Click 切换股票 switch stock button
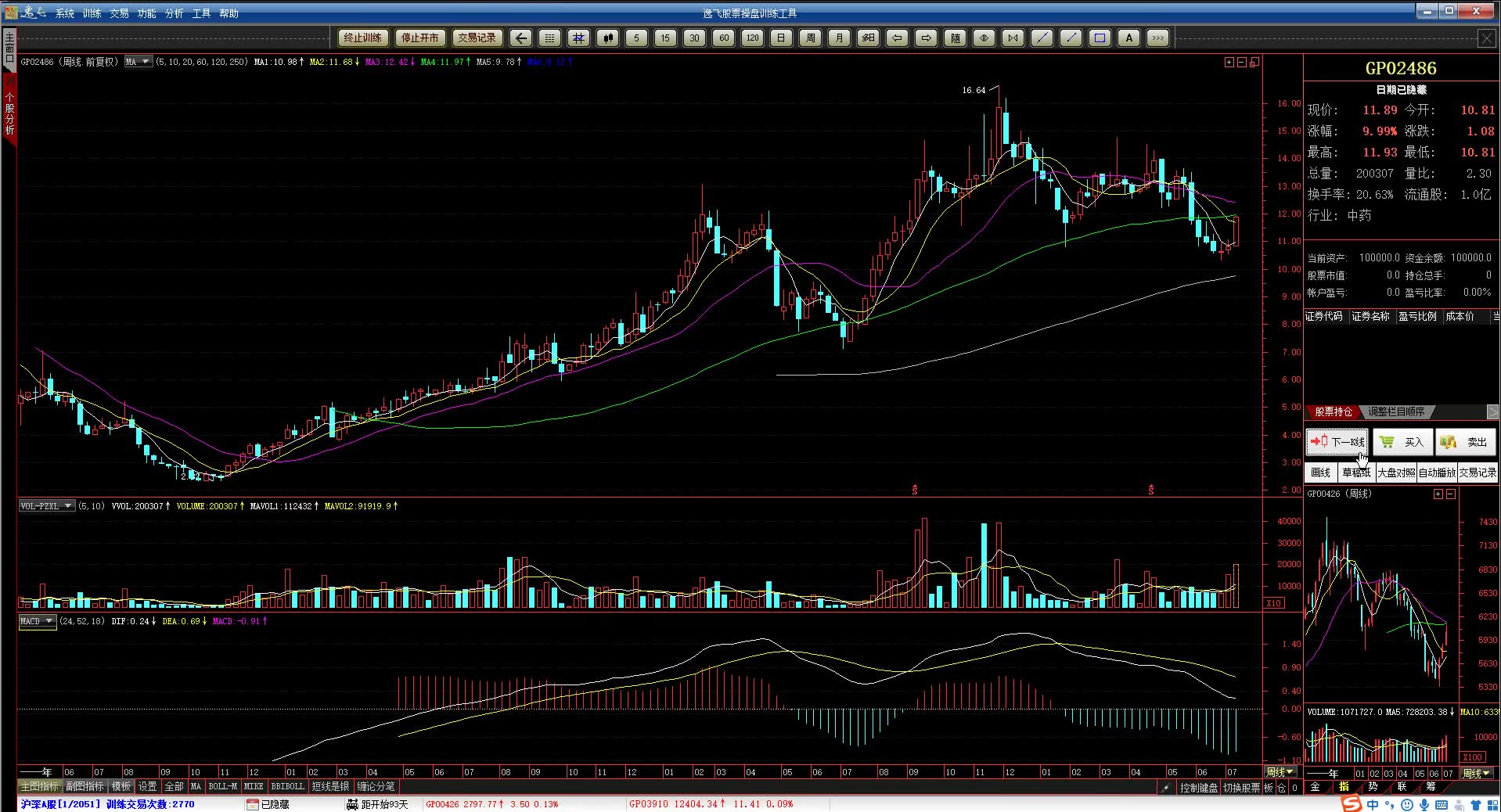This screenshot has width=1501, height=812. coord(1242,788)
